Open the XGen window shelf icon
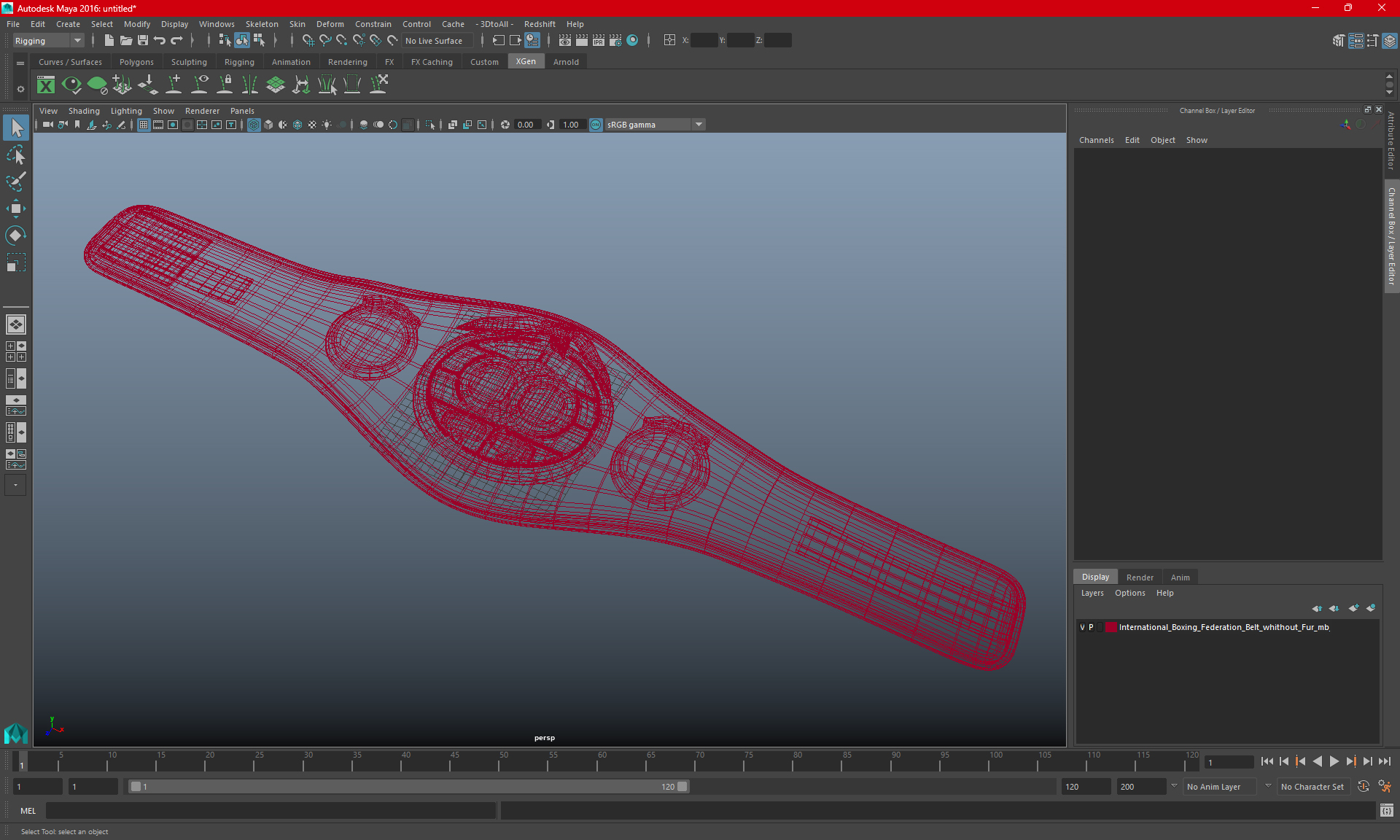 pos(46,85)
